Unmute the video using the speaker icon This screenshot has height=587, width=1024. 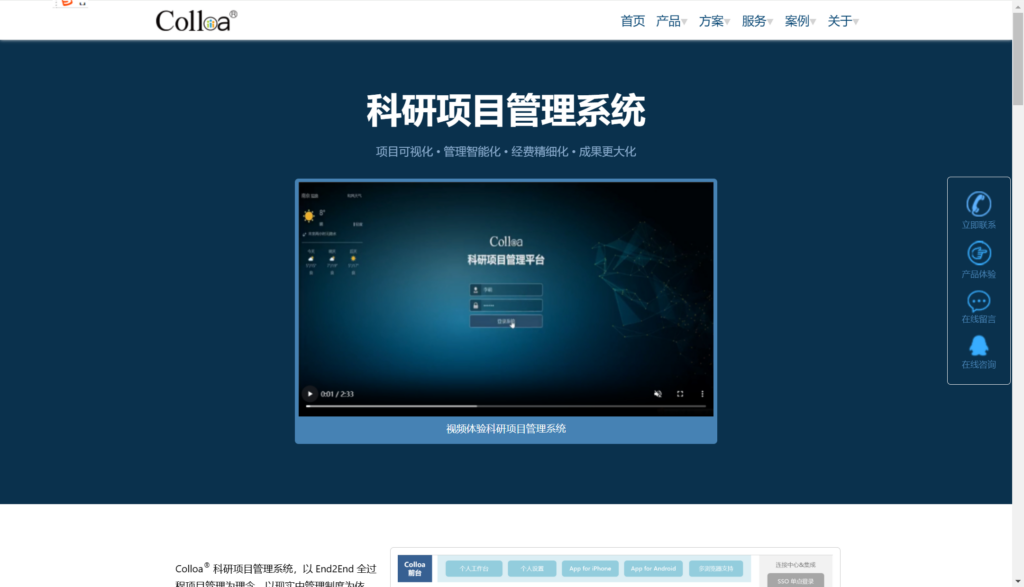[x=658, y=394]
